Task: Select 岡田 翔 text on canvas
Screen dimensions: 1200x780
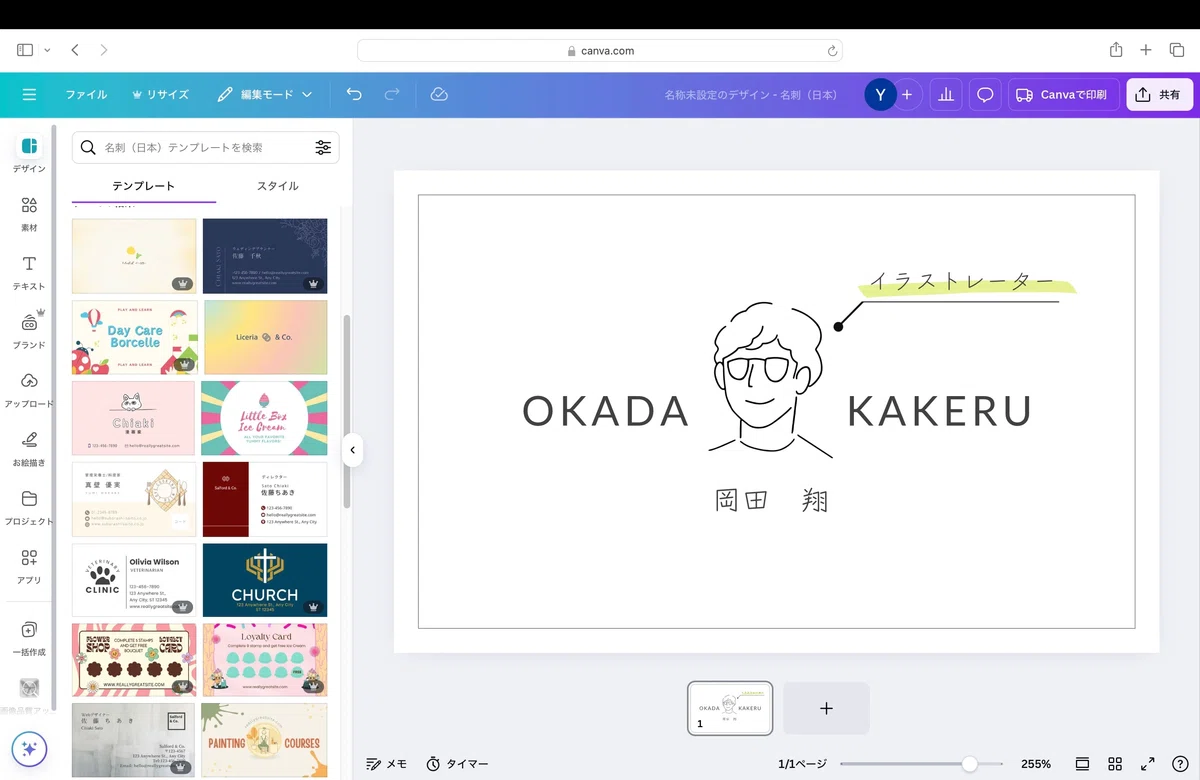Action: point(771,500)
